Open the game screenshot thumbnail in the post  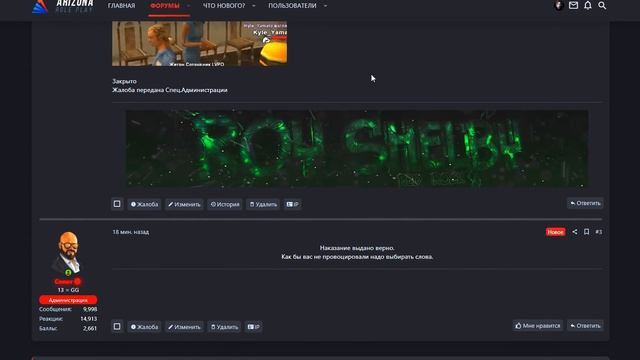click(200, 44)
